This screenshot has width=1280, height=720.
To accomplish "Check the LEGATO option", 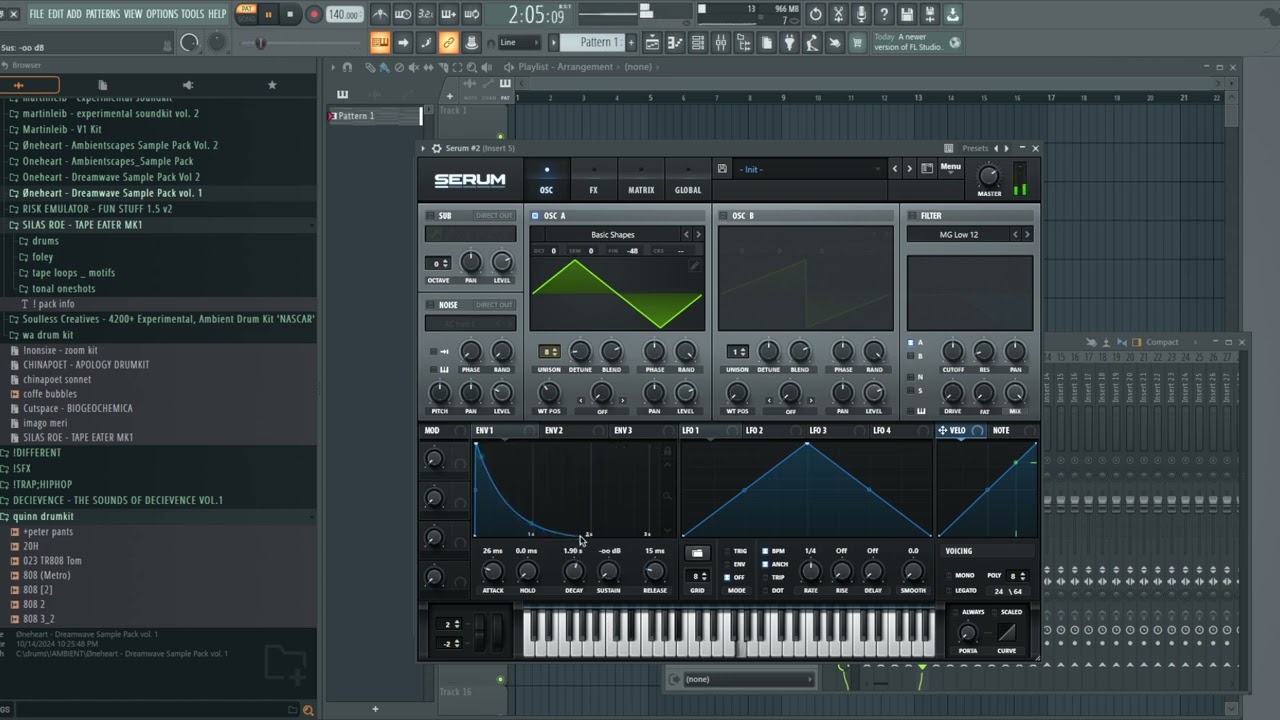I will point(948,591).
